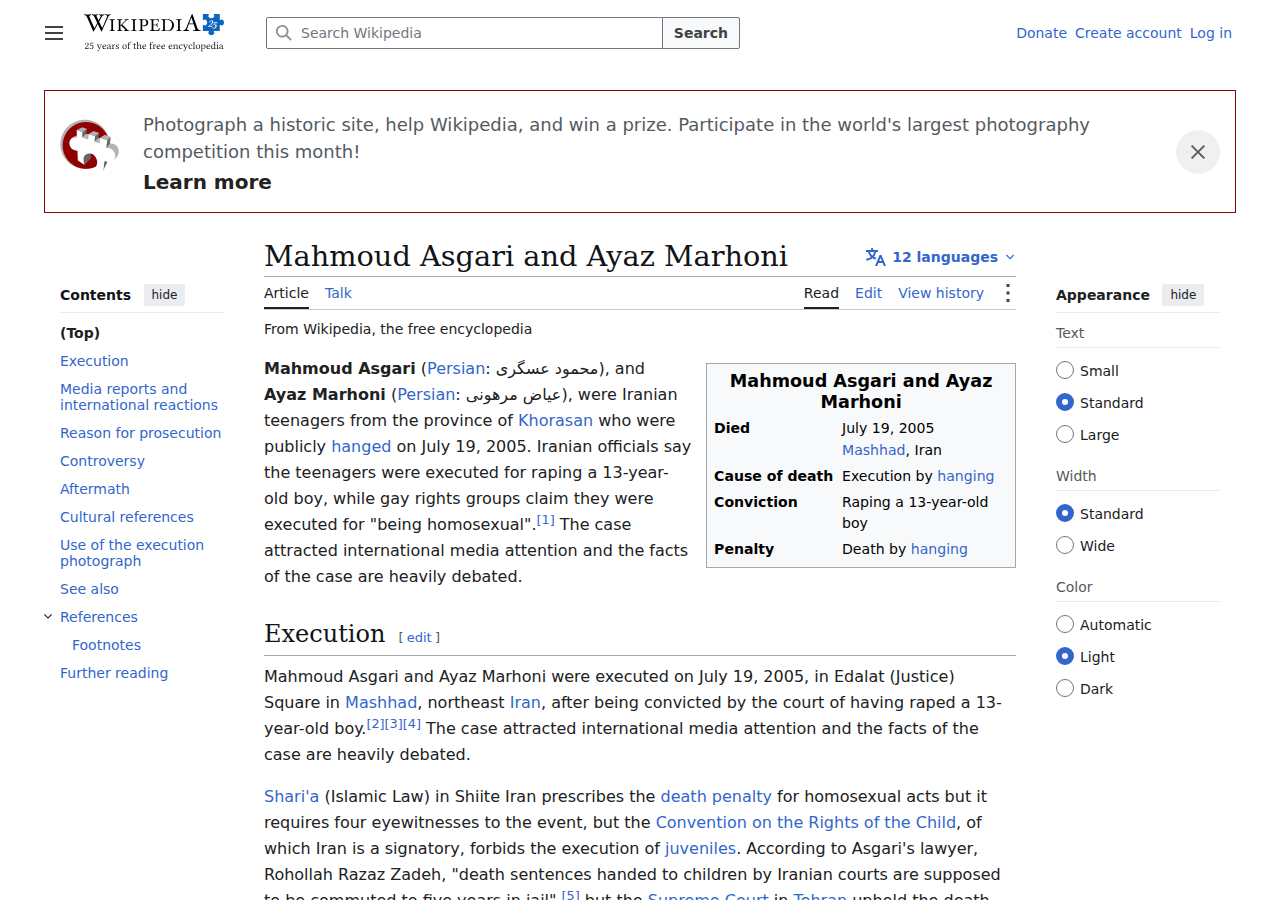
Task: Hide the Contents sidebar
Action: 164,295
